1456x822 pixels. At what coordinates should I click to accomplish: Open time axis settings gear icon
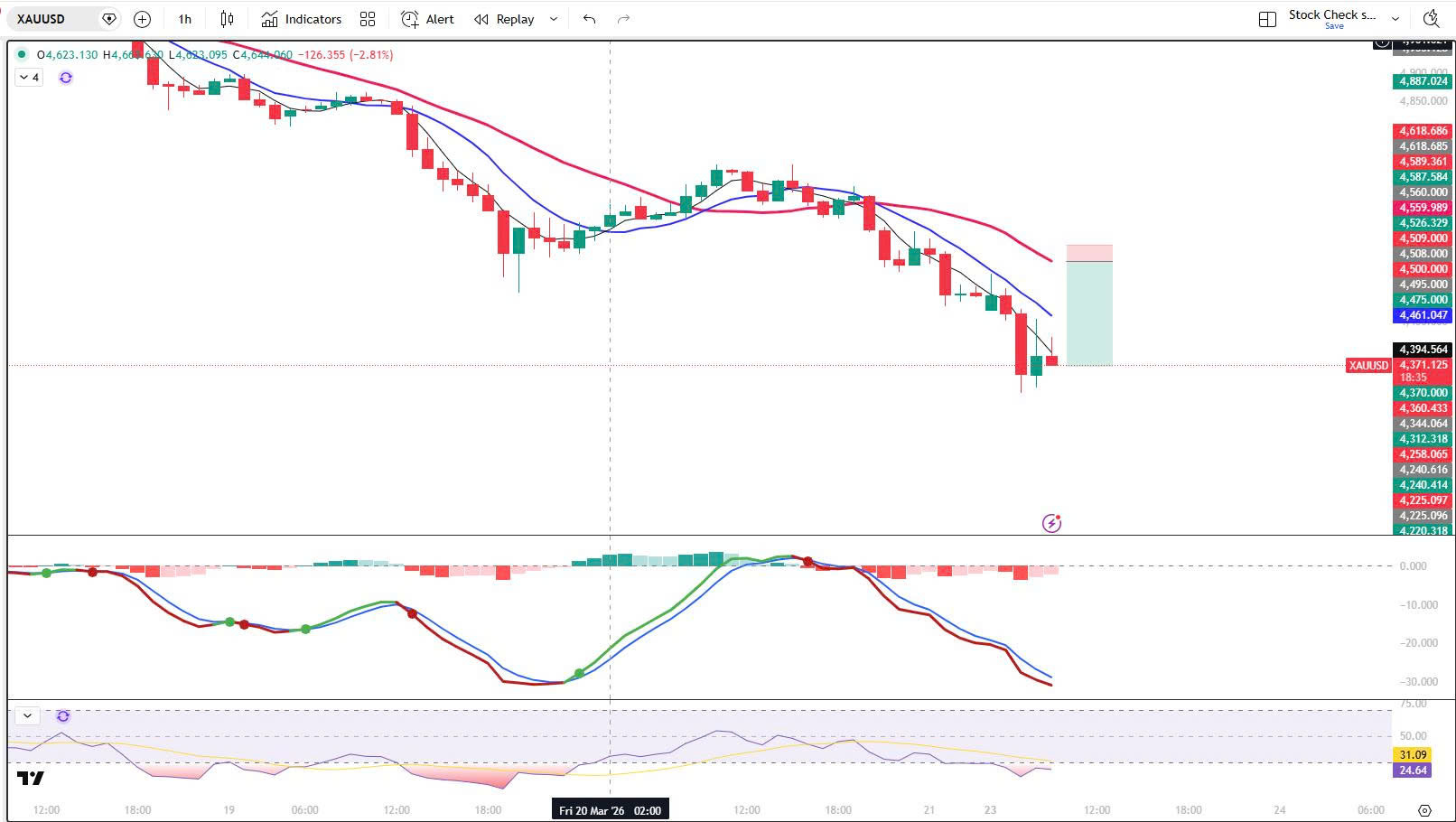(1424, 810)
